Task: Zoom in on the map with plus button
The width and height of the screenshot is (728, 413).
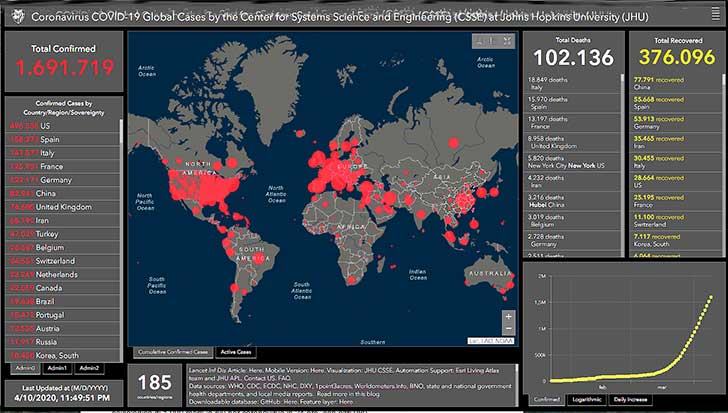Action: click(508, 316)
